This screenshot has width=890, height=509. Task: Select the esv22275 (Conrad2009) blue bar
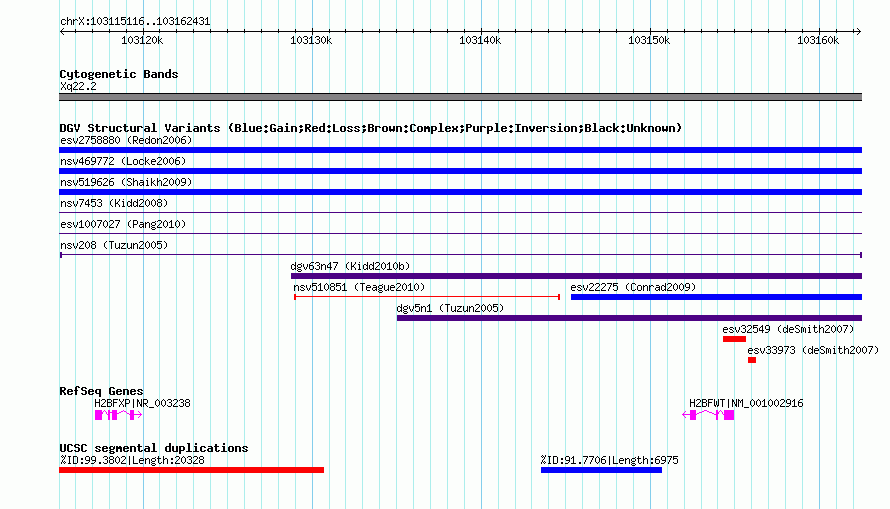tap(716, 297)
